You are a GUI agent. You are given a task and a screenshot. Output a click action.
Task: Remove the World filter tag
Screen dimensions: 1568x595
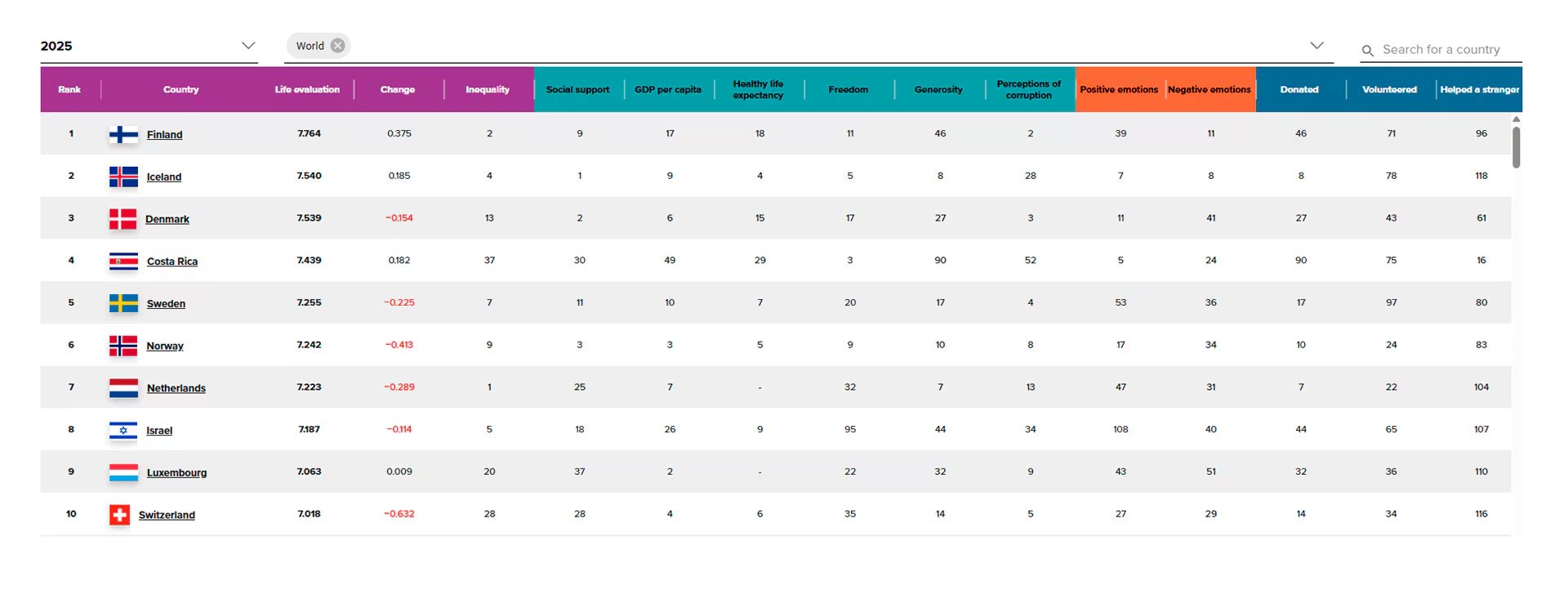point(337,46)
